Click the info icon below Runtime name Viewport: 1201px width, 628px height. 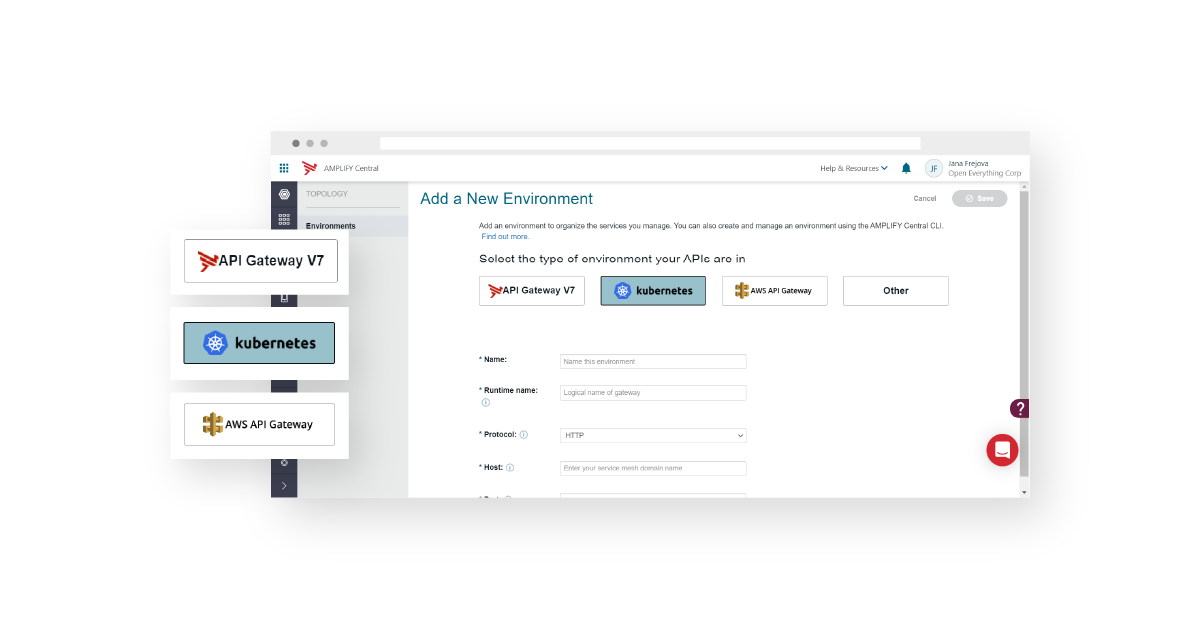click(486, 402)
